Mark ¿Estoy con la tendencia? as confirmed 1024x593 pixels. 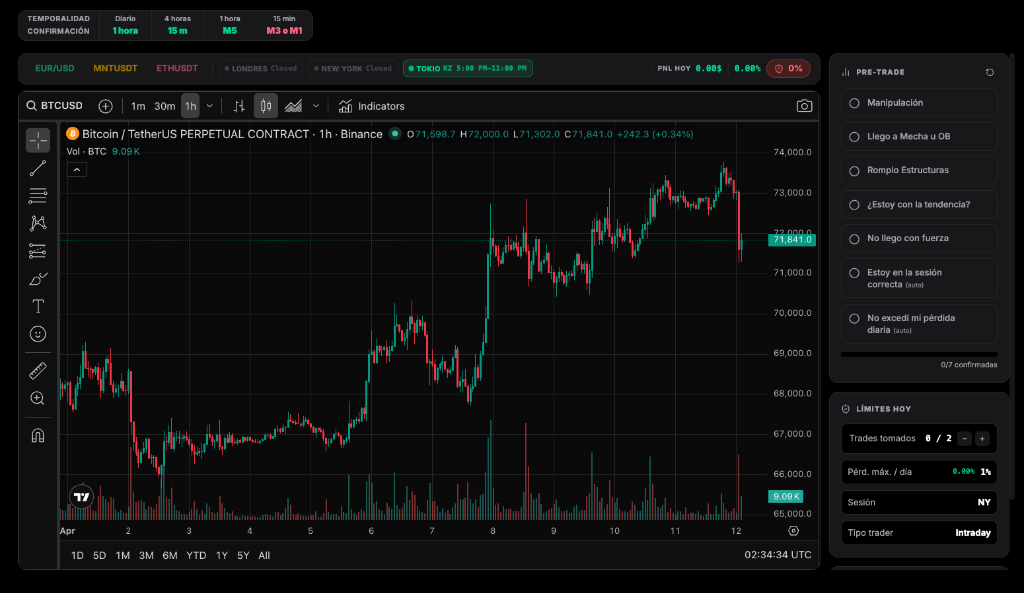(854, 204)
